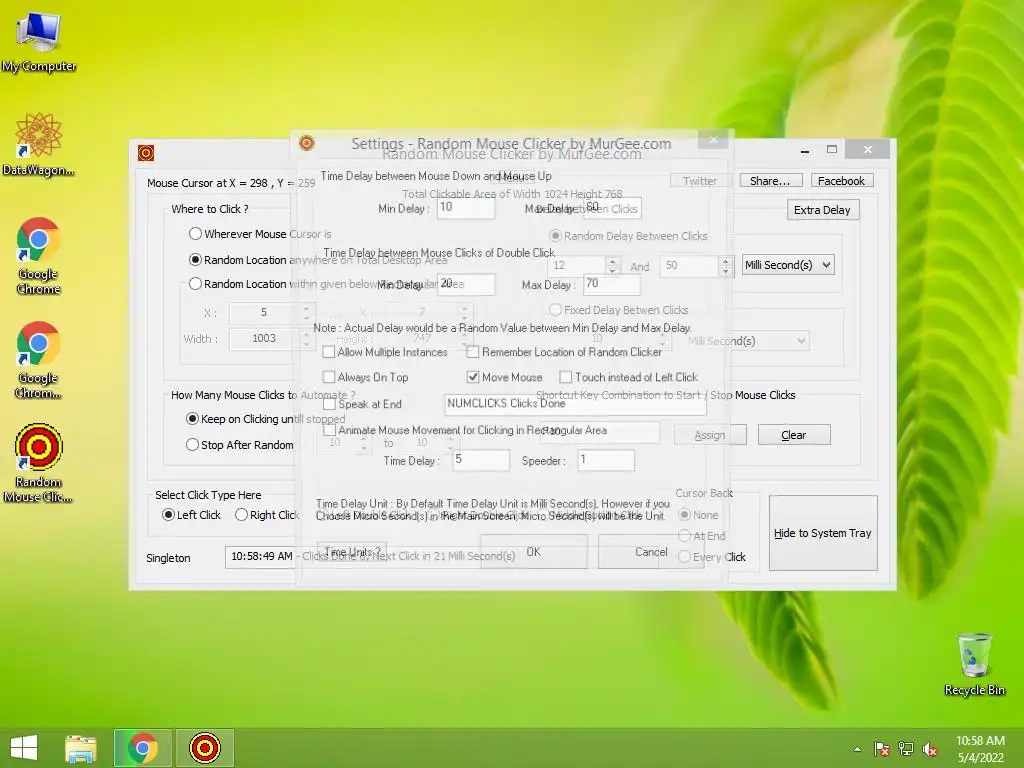1024x768 pixels.
Task: Switch to Google Chrome in the taskbar
Action: (142, 748)
